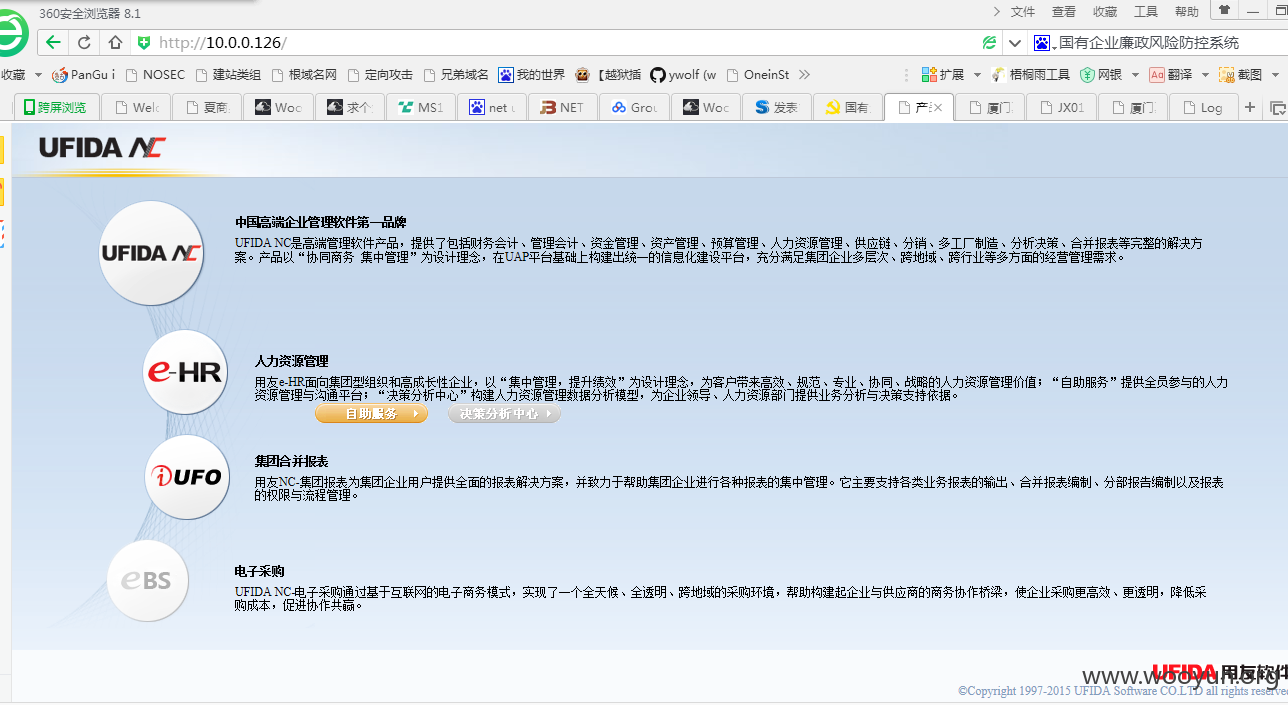The image size is (1288, 705).
Task: Open the 兄弟域名 bookmark
Action: (x=456, y=75)
